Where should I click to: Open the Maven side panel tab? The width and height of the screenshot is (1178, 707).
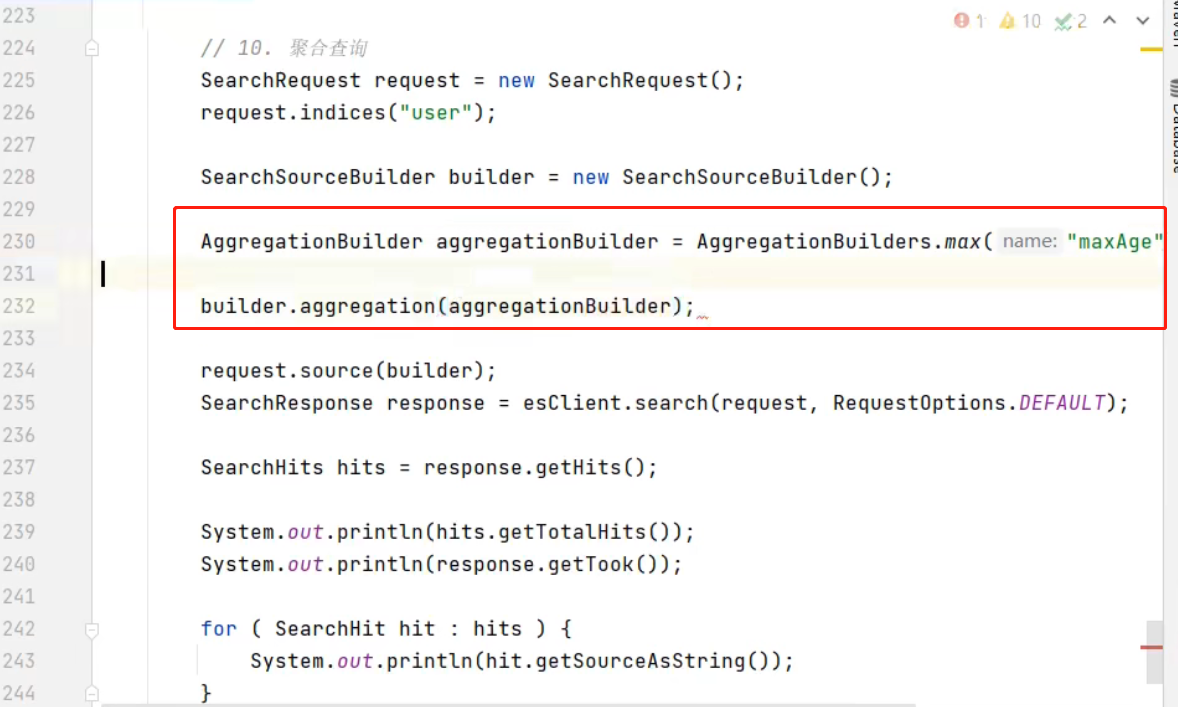[x=1173, y=23]
